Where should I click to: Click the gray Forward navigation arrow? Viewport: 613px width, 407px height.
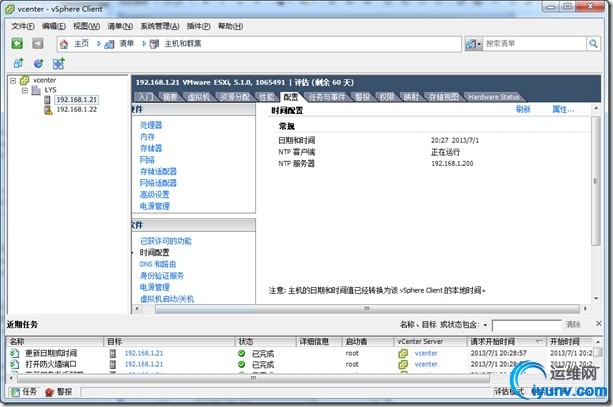tap(38, 43)
